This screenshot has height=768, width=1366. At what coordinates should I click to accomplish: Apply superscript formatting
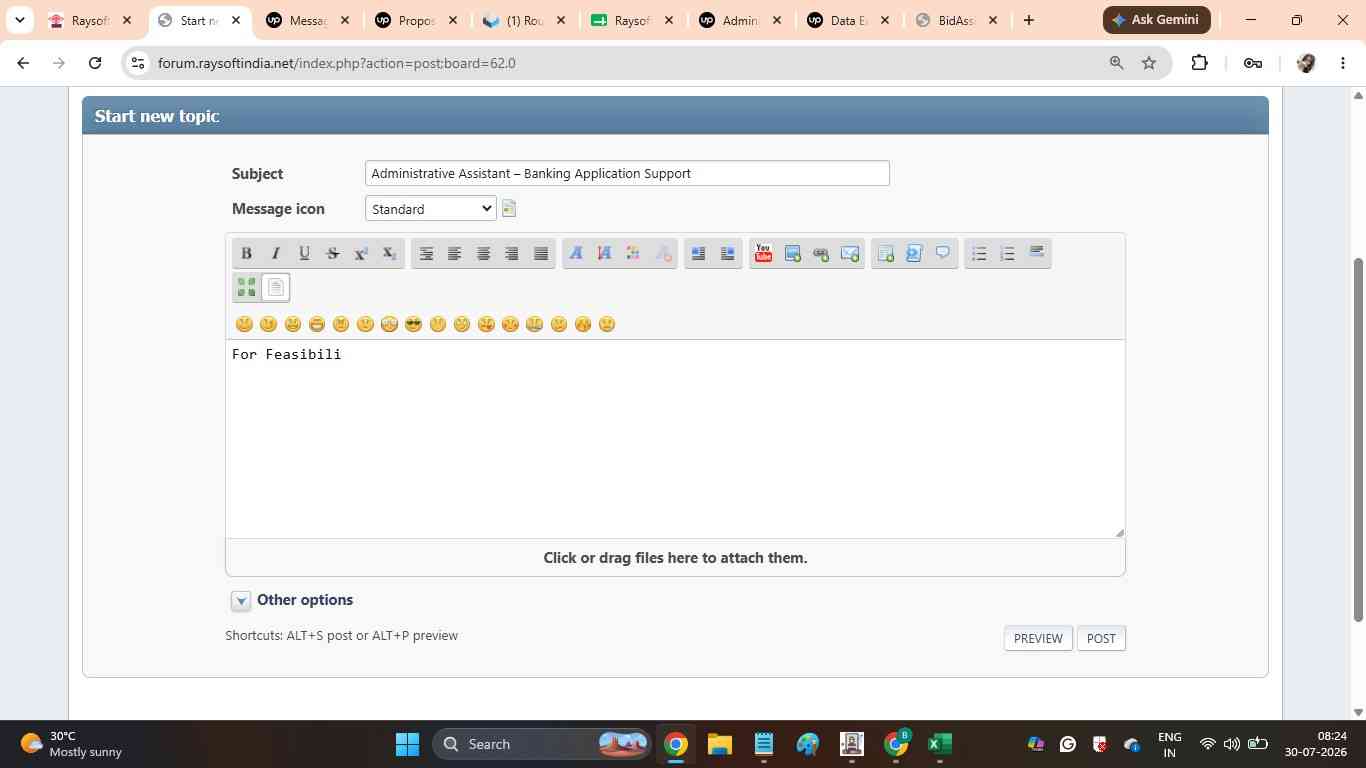pos(361,253)
